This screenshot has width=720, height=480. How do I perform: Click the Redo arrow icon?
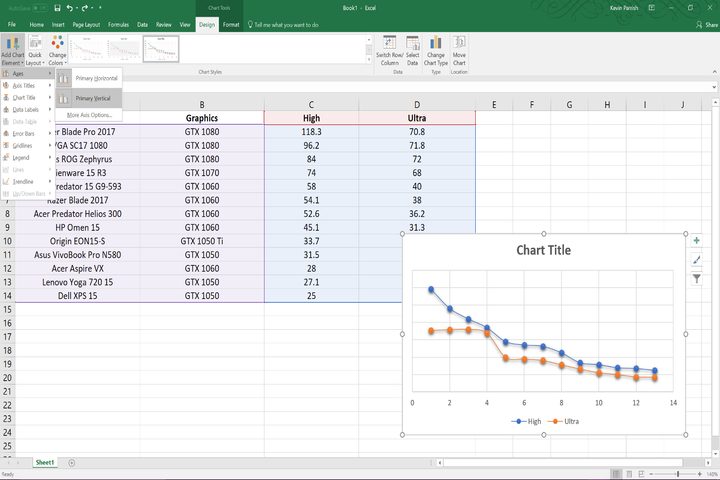click(84, 8)
